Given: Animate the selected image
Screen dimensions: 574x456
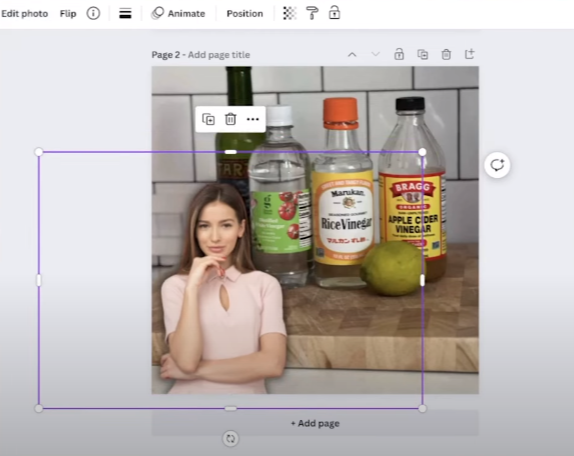Looking at the screenshot, I should [178, 14].
